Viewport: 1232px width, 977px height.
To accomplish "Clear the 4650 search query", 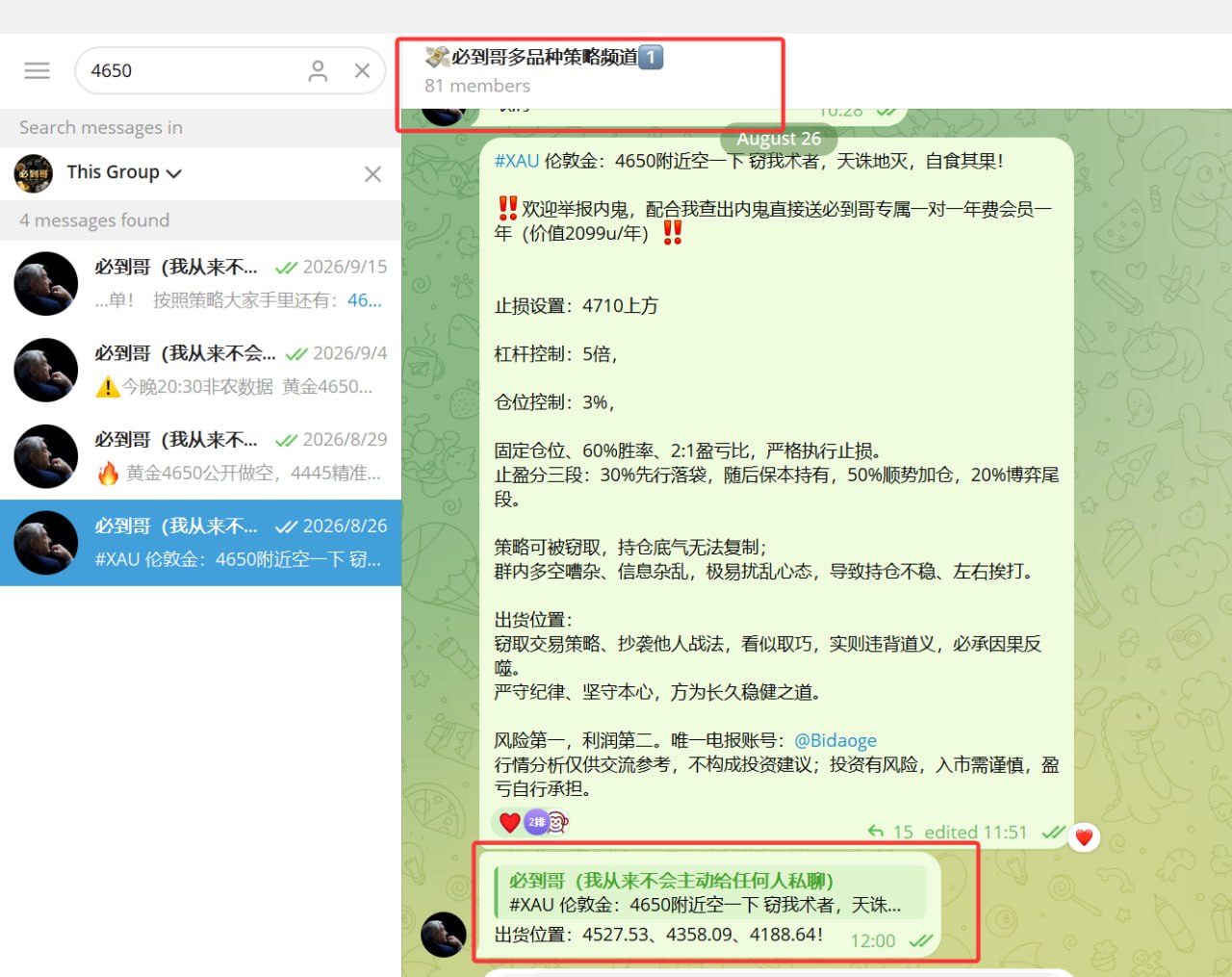I will point(362,70).
